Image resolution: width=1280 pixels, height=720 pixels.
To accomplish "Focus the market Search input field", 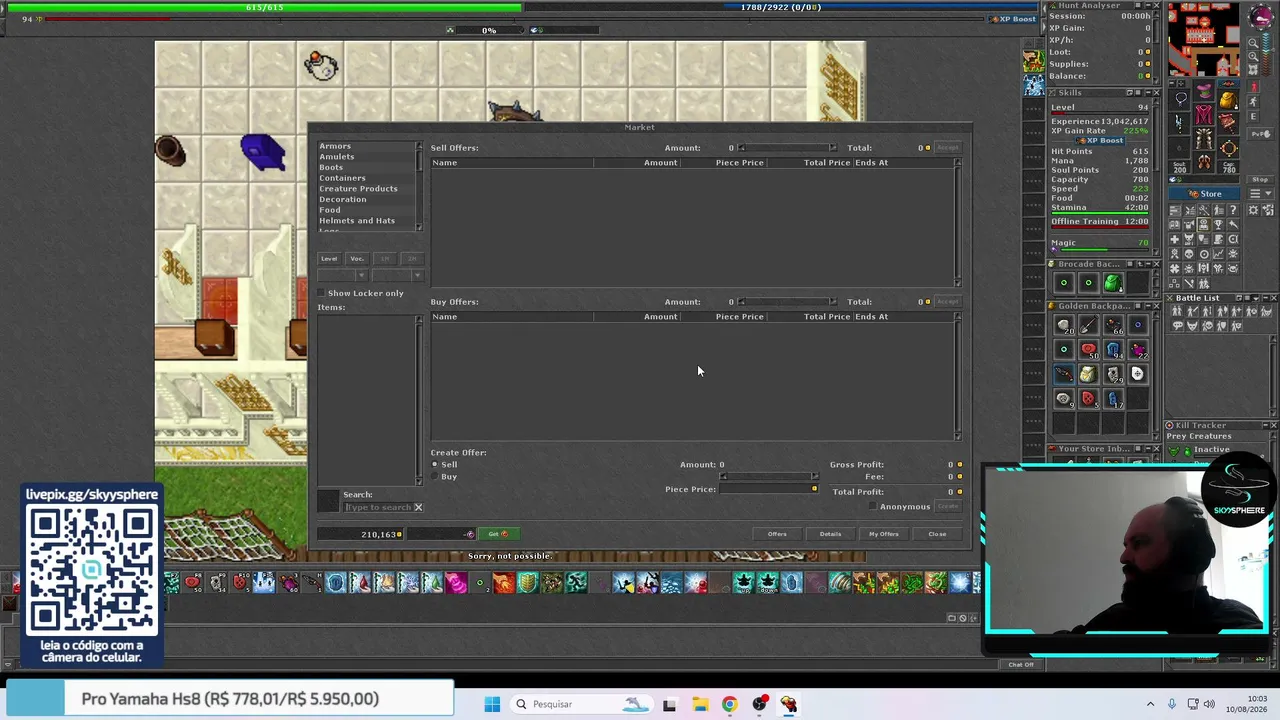I will [378, 507].
